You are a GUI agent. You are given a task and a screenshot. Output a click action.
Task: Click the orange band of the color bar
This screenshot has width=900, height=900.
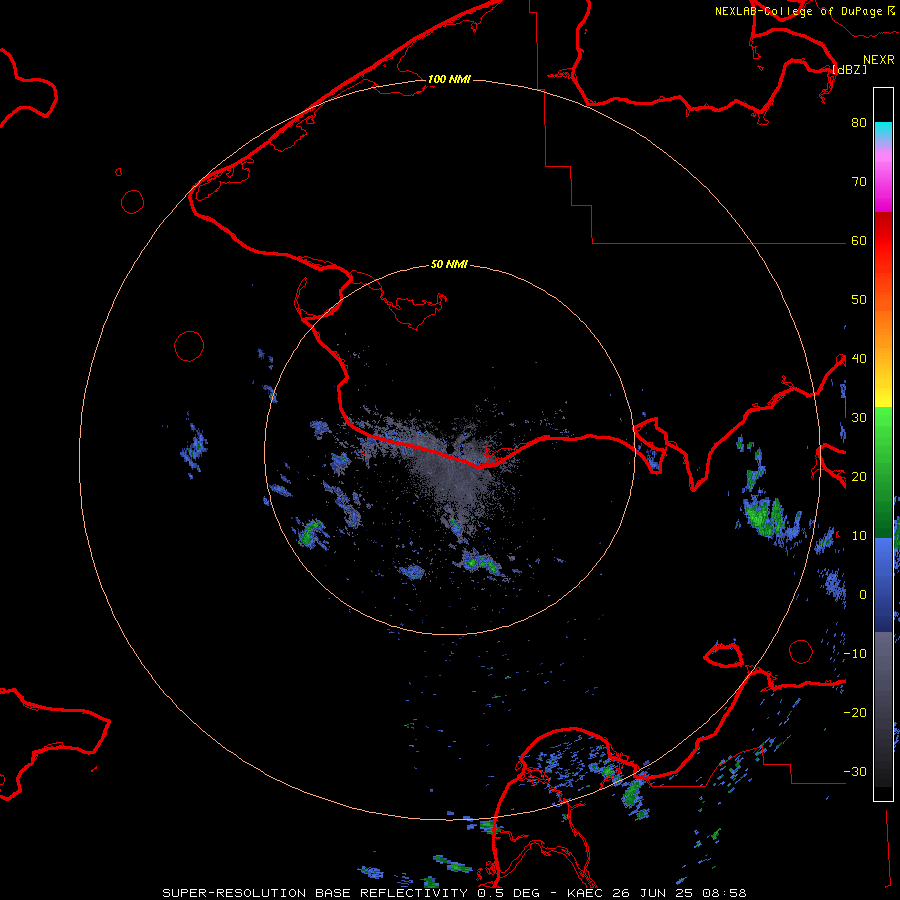[883, 327]
